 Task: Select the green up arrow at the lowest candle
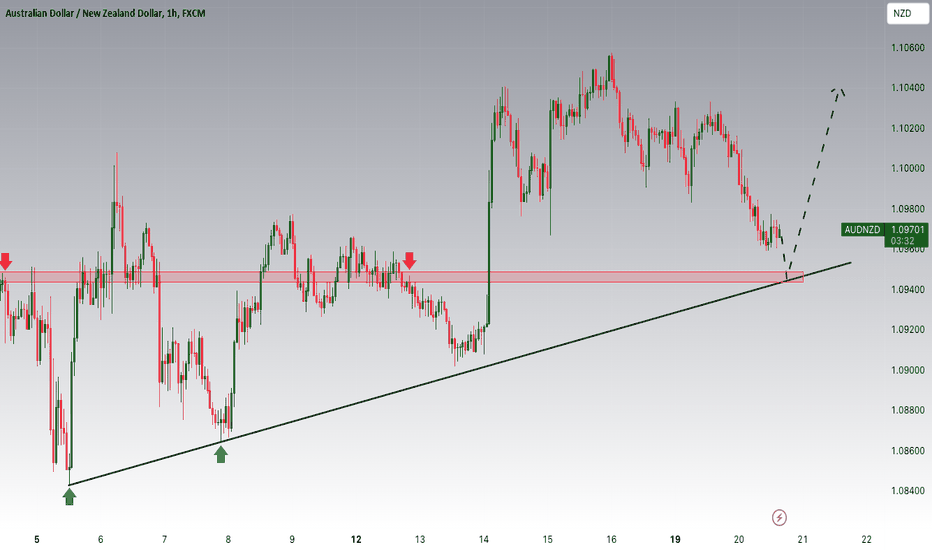point(70,496)
